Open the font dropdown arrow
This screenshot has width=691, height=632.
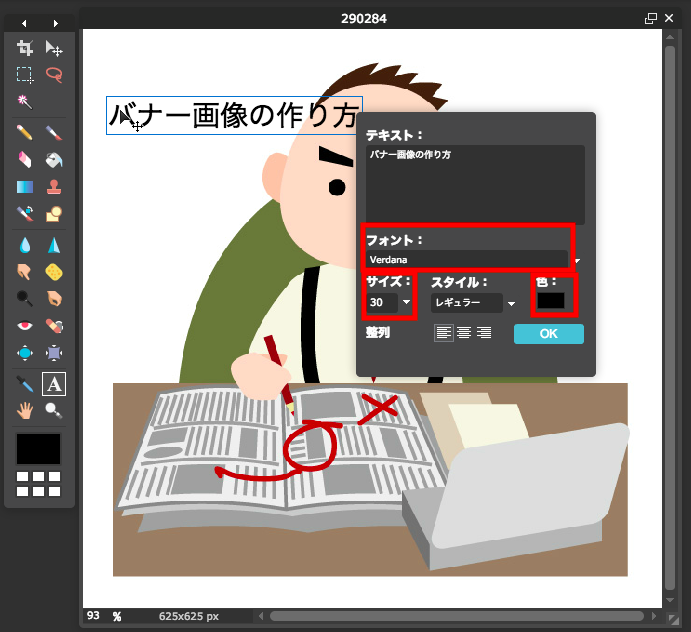tap(577, 261)
